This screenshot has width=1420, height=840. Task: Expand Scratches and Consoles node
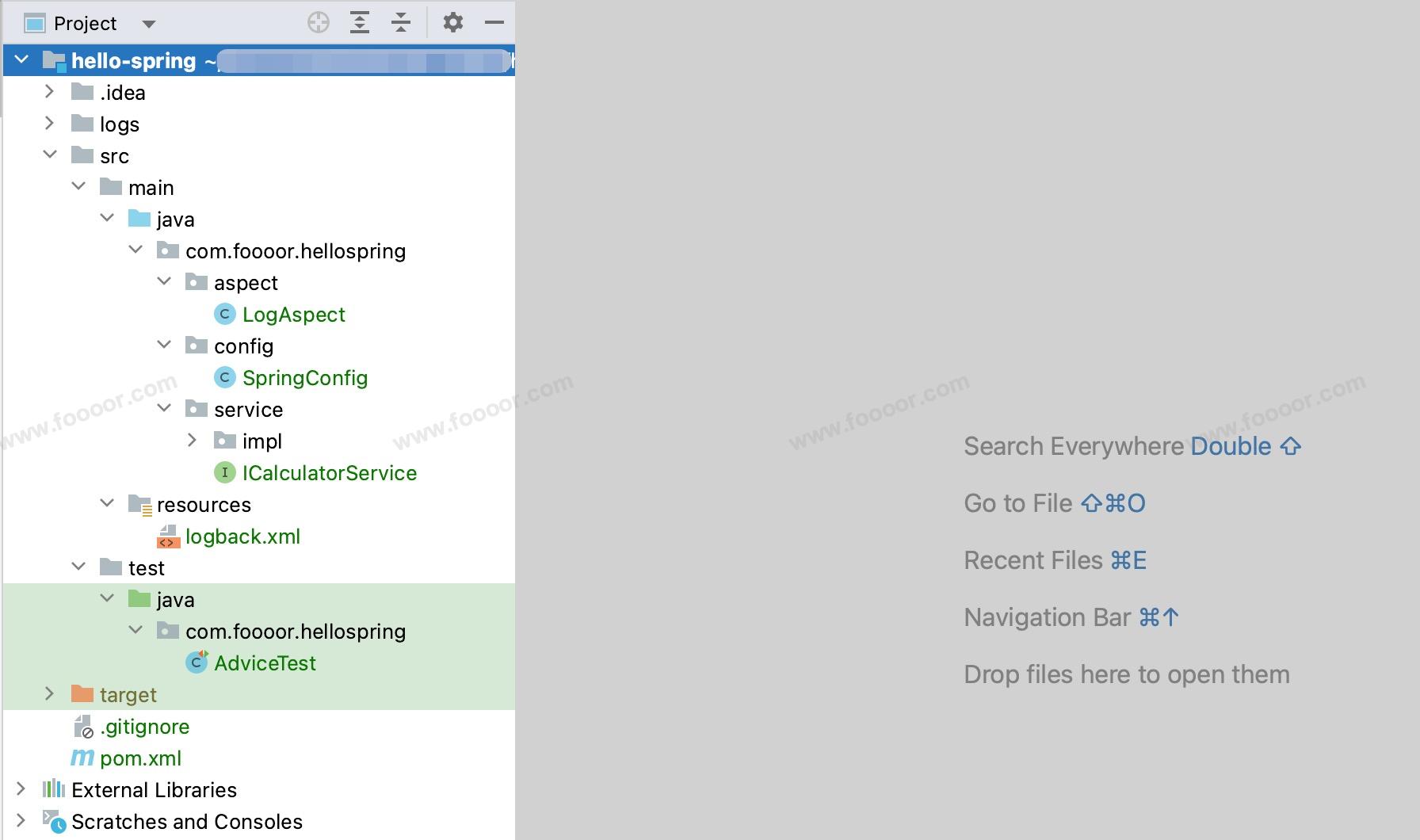[x=21, y=820]
